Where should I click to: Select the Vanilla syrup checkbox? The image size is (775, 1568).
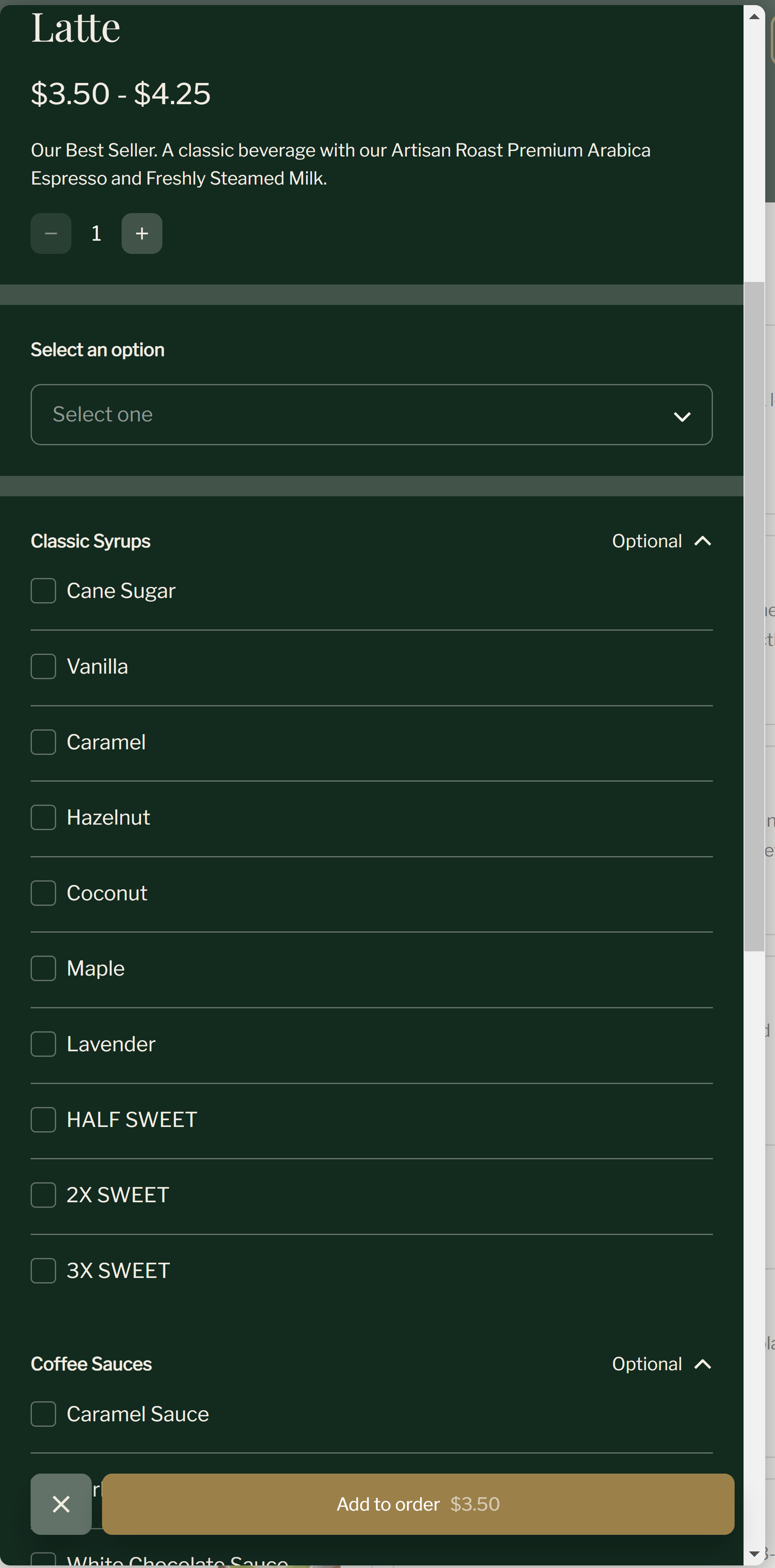pyautogui.click(x=43, y=666)
